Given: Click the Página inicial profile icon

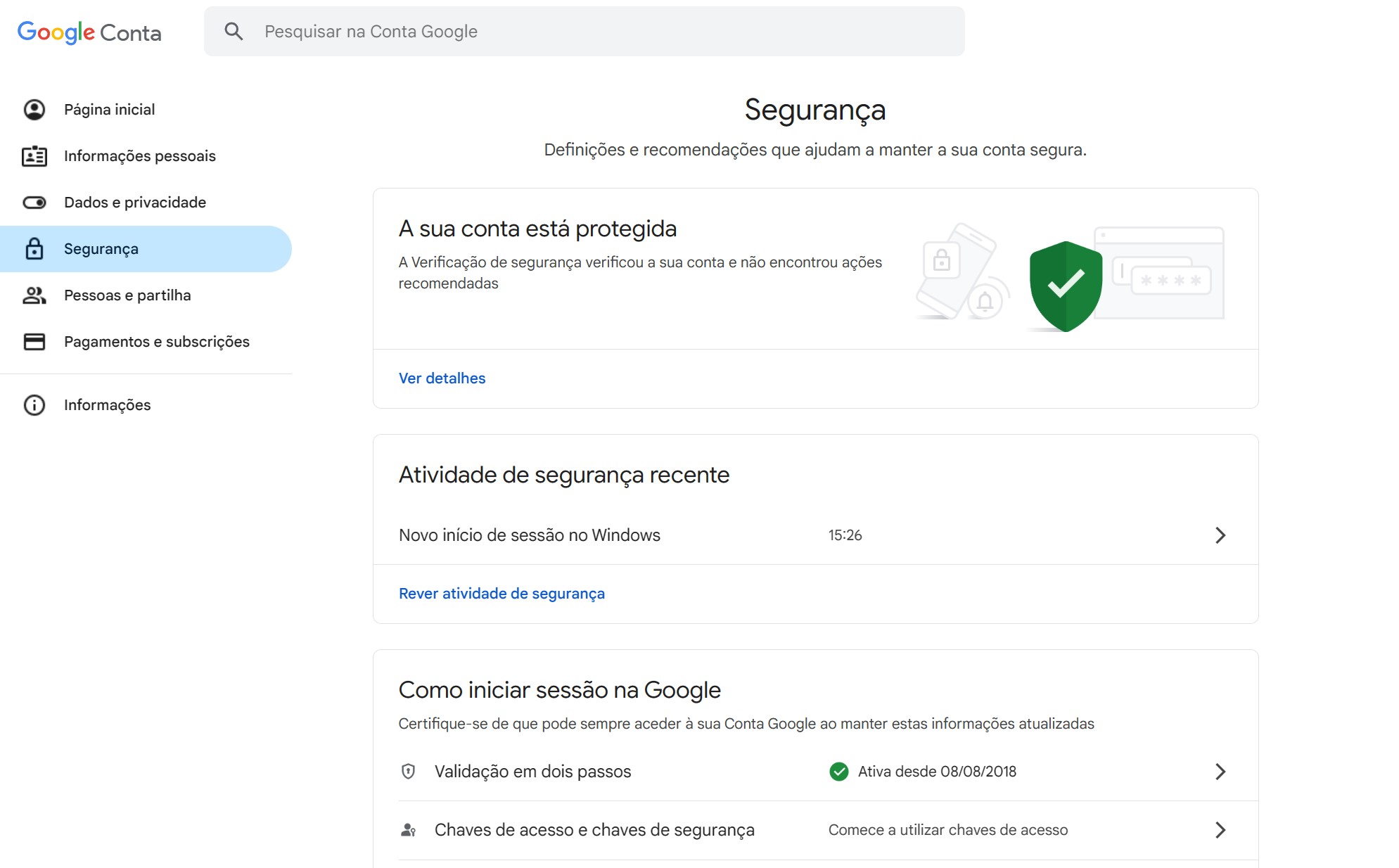Looking at the screenshot, I should tap(34, 110).
